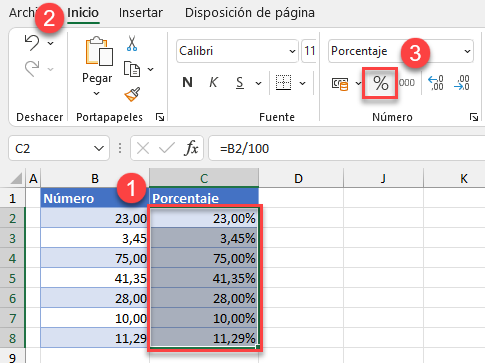Open the Insertar tab

coord(141,13)
